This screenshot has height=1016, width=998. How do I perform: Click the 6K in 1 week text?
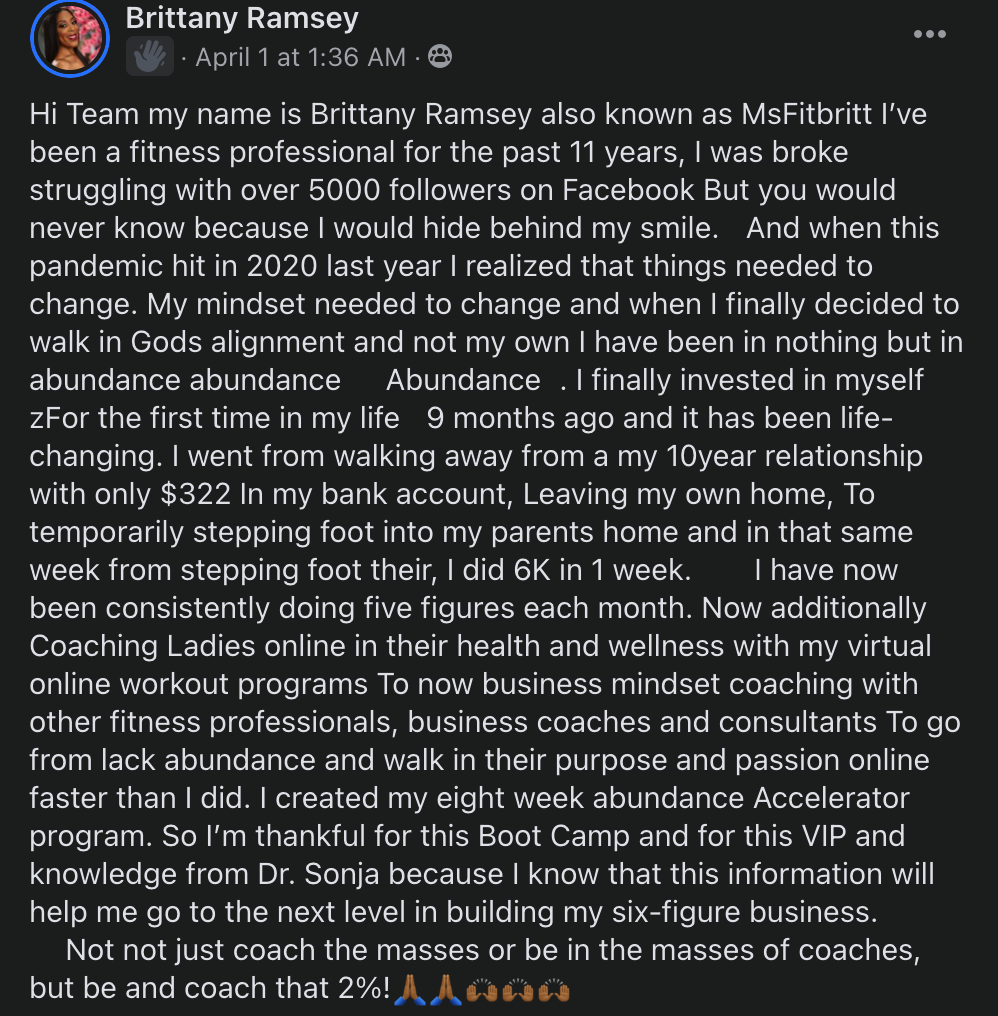(x=600, y=570)
